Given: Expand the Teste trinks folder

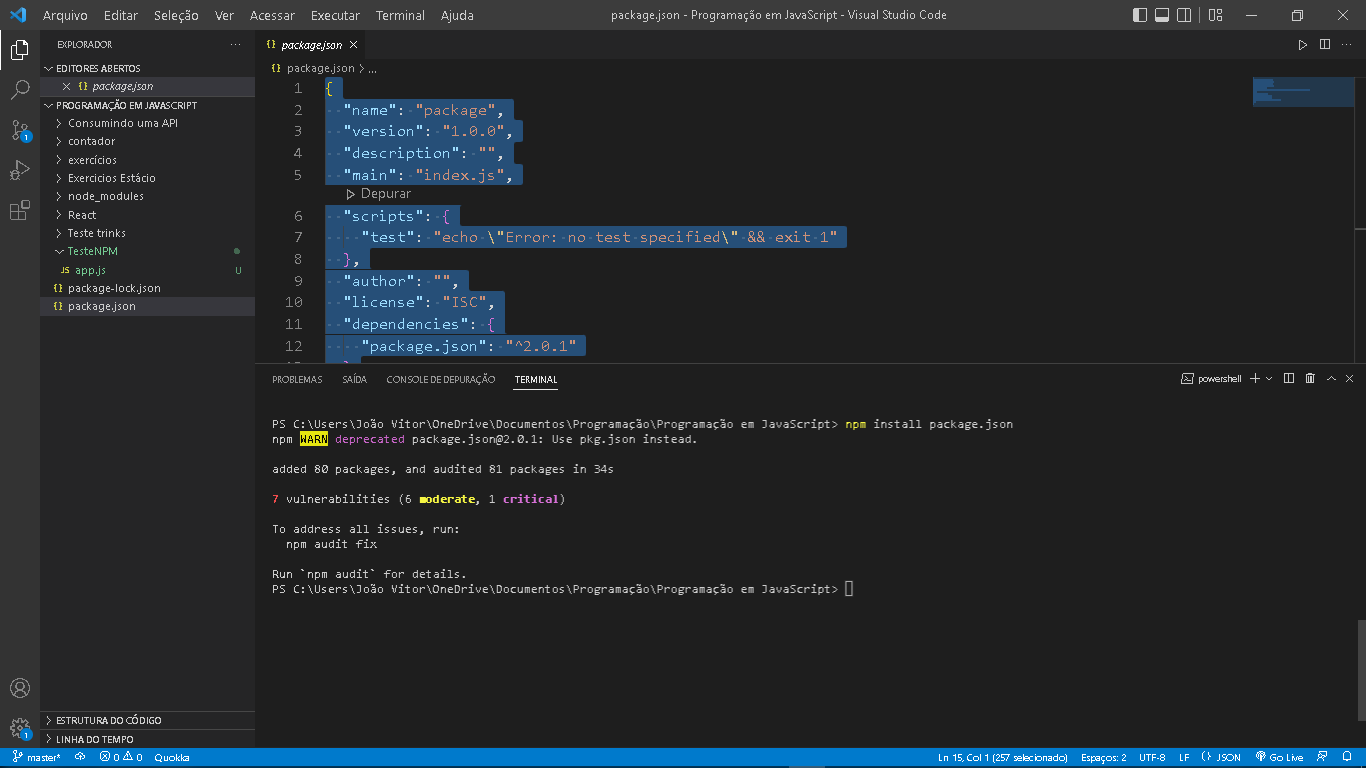Looking at the screenshot, I should [147, 233].
